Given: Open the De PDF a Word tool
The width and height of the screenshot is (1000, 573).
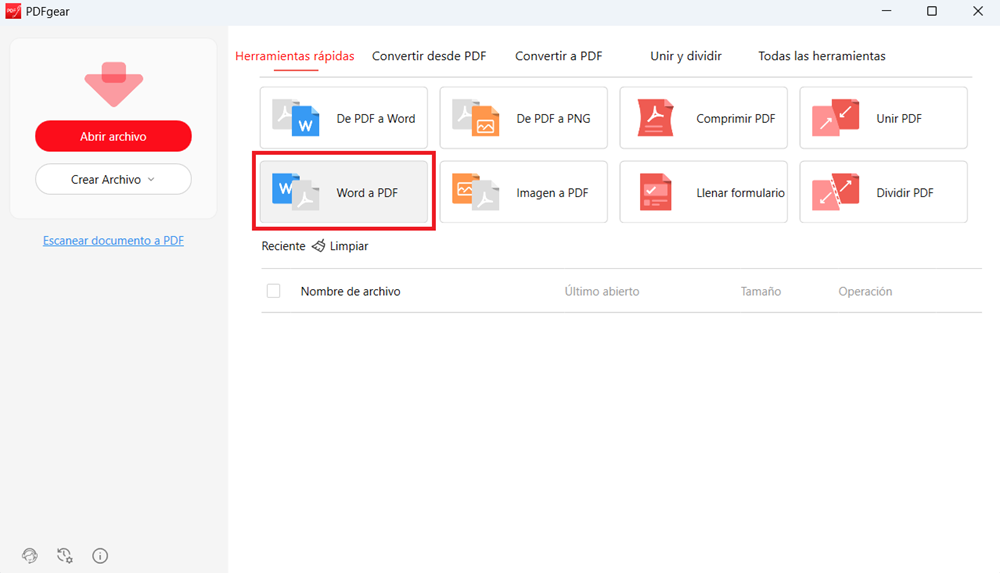Looking at the screenshot, I should pyautogui.click(x=344, y=118).
